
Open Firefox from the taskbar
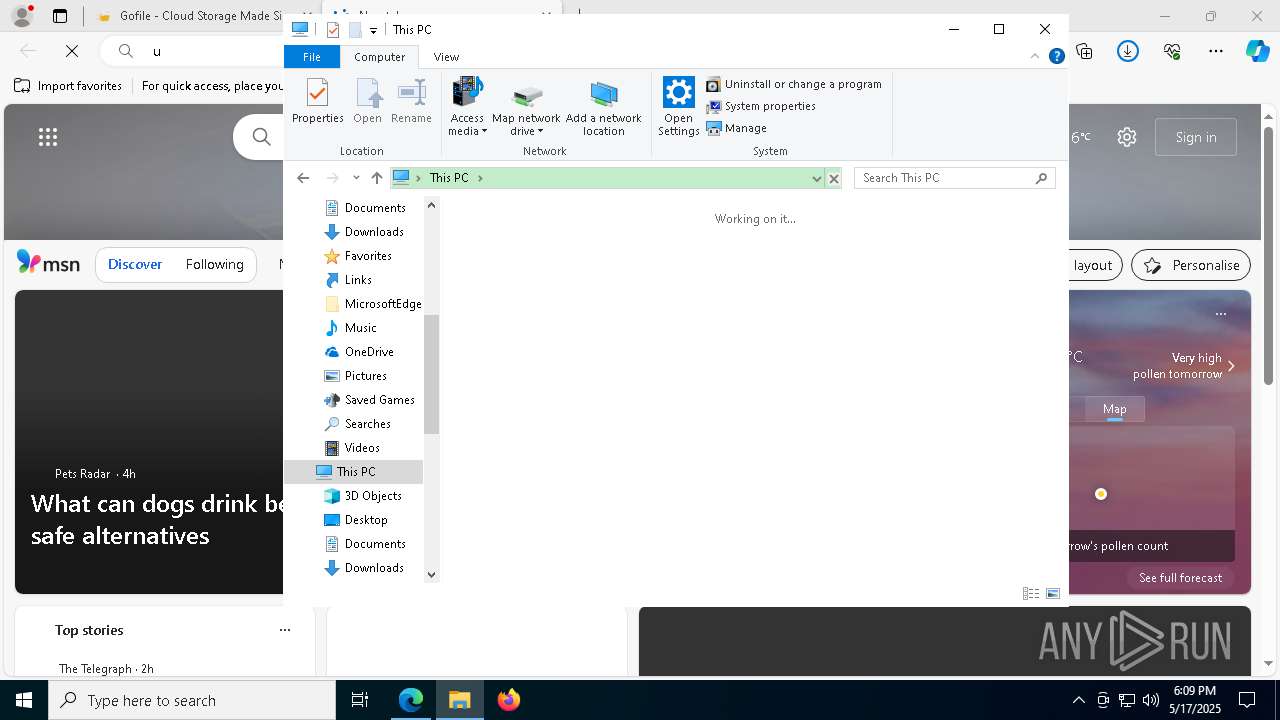click(x=508, y=700)
